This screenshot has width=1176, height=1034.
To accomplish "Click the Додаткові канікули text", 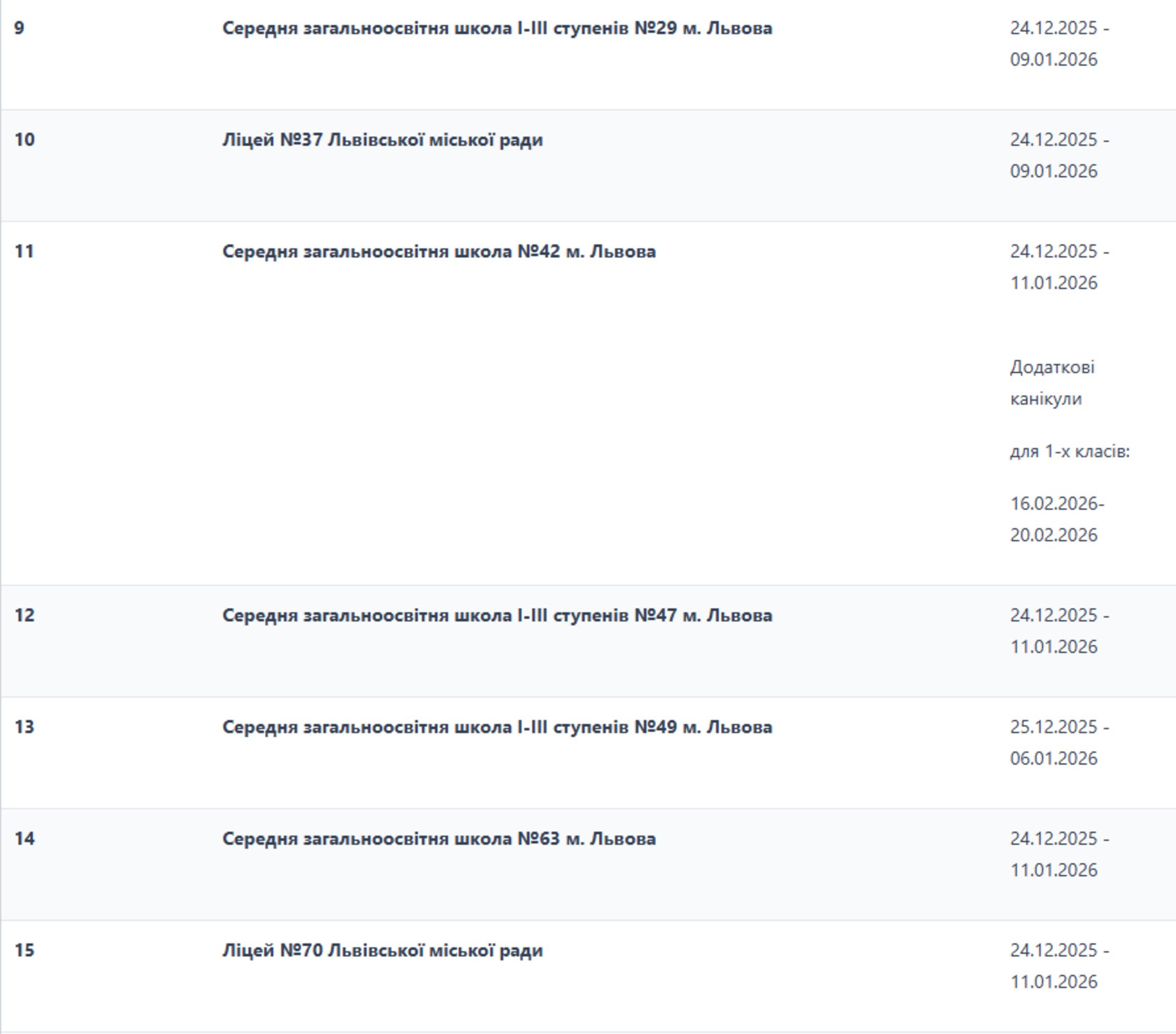I will coord(1052,383).
